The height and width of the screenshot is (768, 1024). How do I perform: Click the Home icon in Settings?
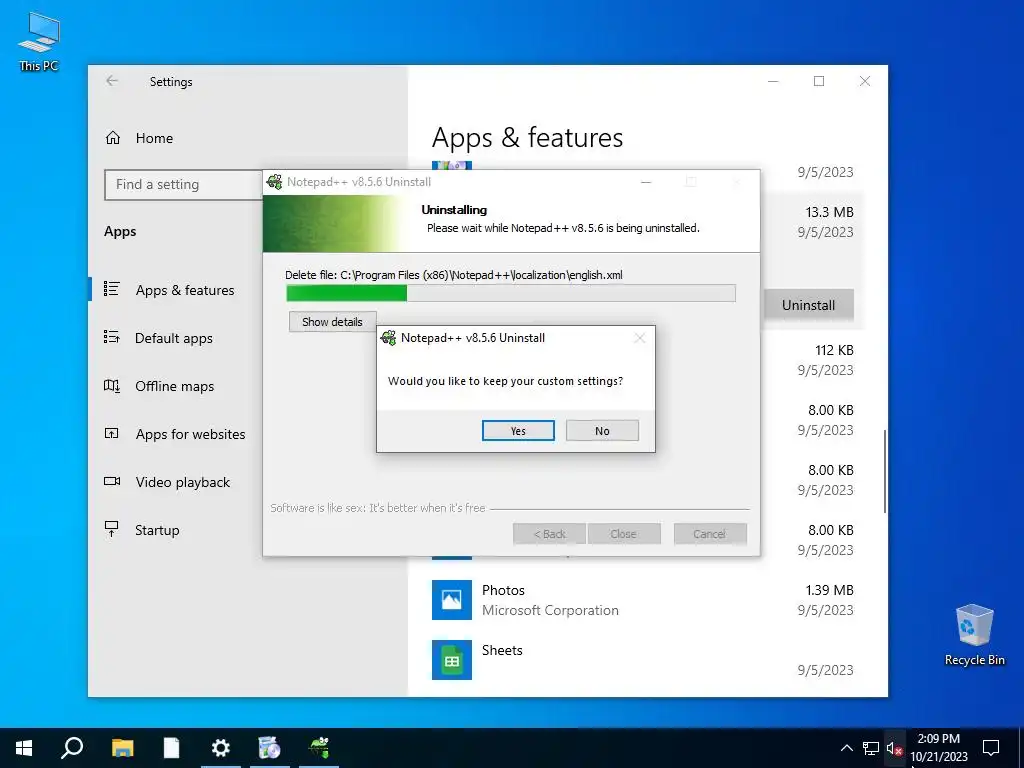[113, 138]
